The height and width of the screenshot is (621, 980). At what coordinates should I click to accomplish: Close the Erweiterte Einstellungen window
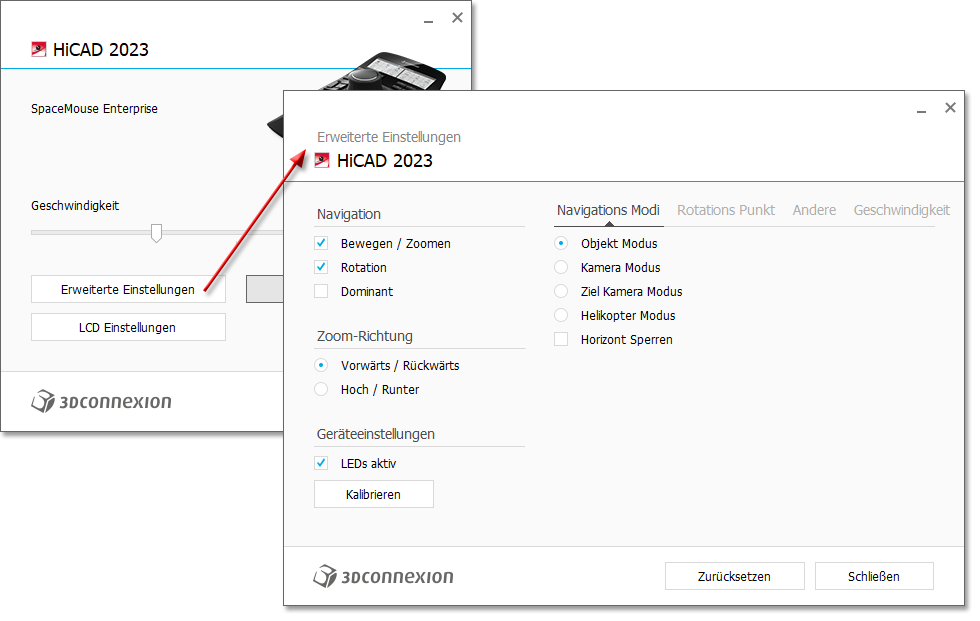pyautogui.click(x=950, y=107)
